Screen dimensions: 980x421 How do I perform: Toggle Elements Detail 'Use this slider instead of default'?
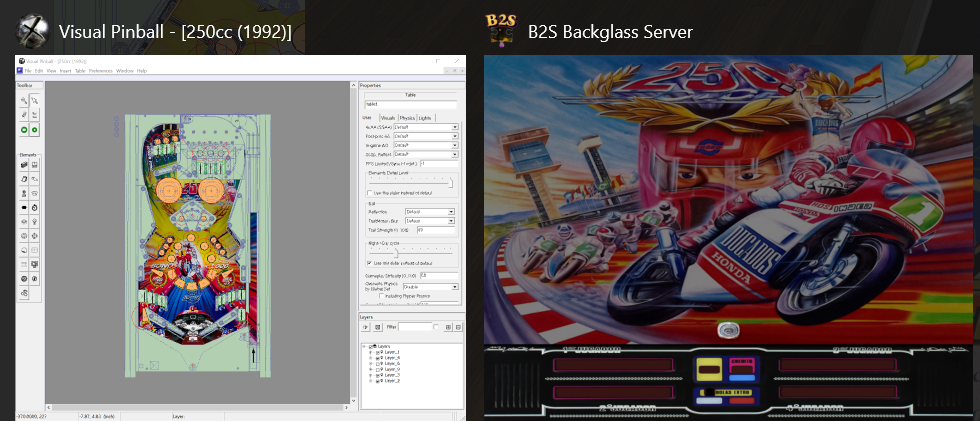click(370, 193)
